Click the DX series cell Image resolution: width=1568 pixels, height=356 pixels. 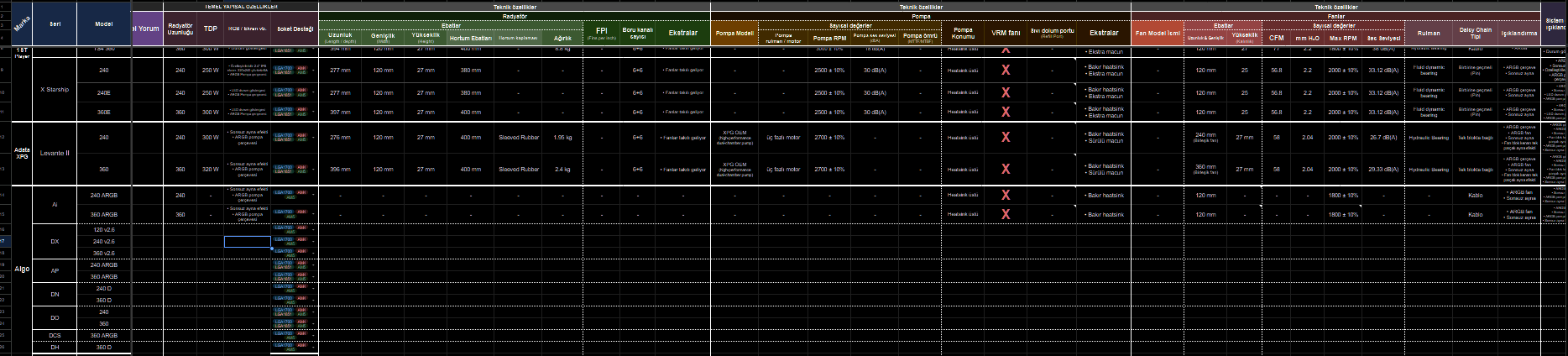[x=55, y=241]
